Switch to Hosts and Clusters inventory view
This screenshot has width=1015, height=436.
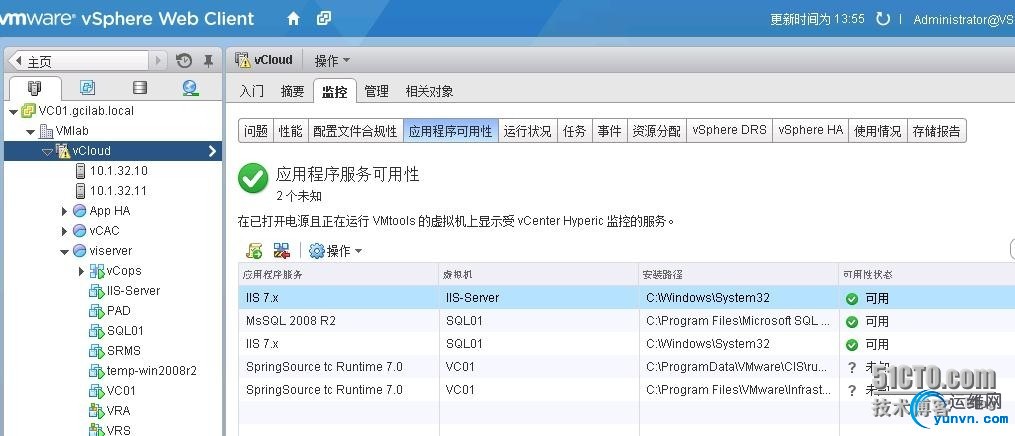35,88
